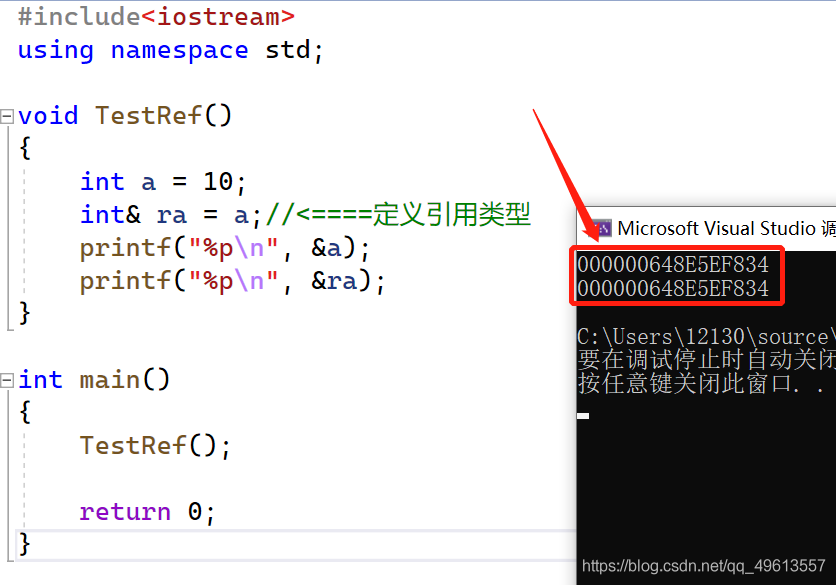Image resolution: width=836 pixels, height=585 pixels.
Task: Collapse the main function code block
Action: tap(7, 380)
